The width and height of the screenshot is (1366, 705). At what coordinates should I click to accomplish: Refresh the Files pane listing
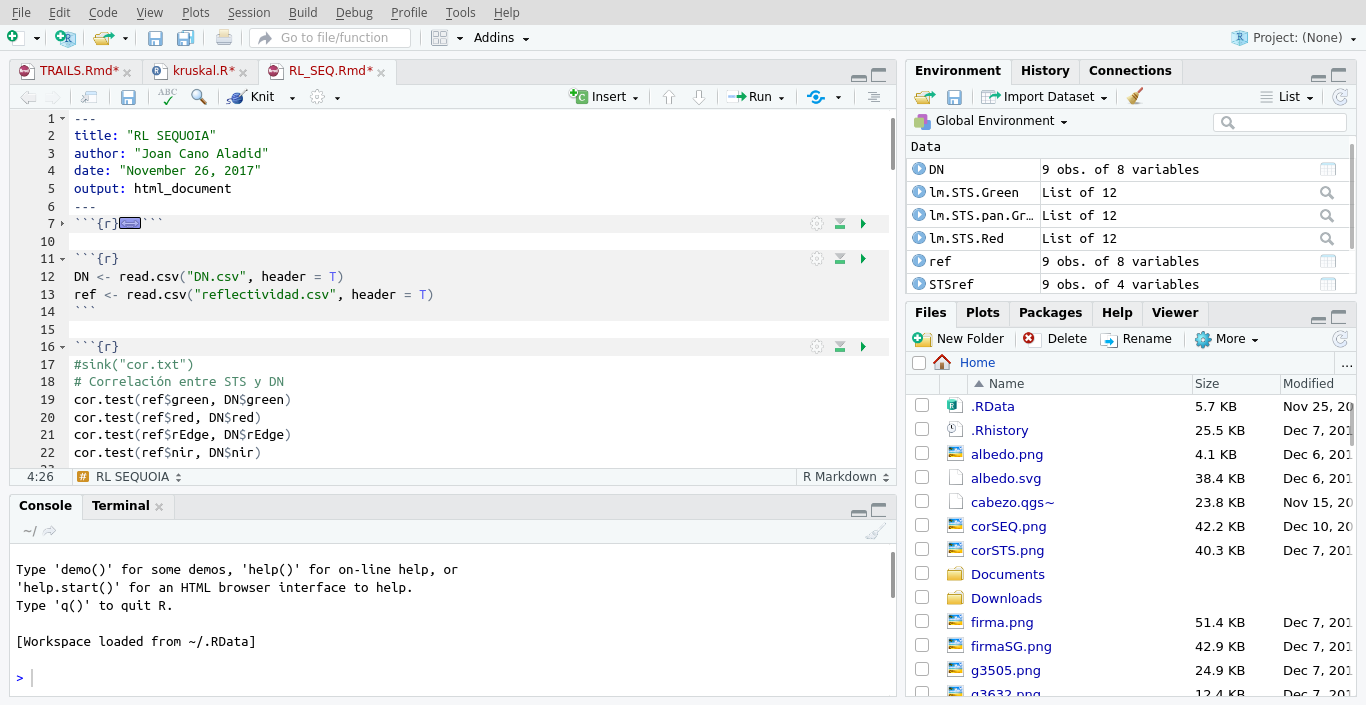click(1340, 339)
